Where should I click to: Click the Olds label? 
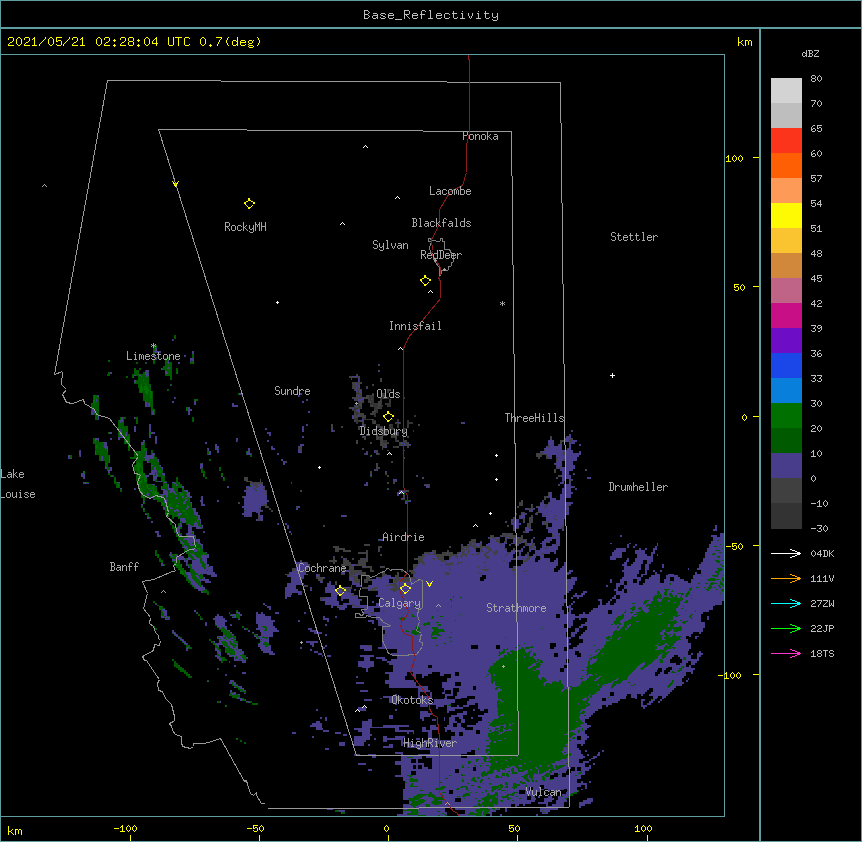(x=388, y=394)
